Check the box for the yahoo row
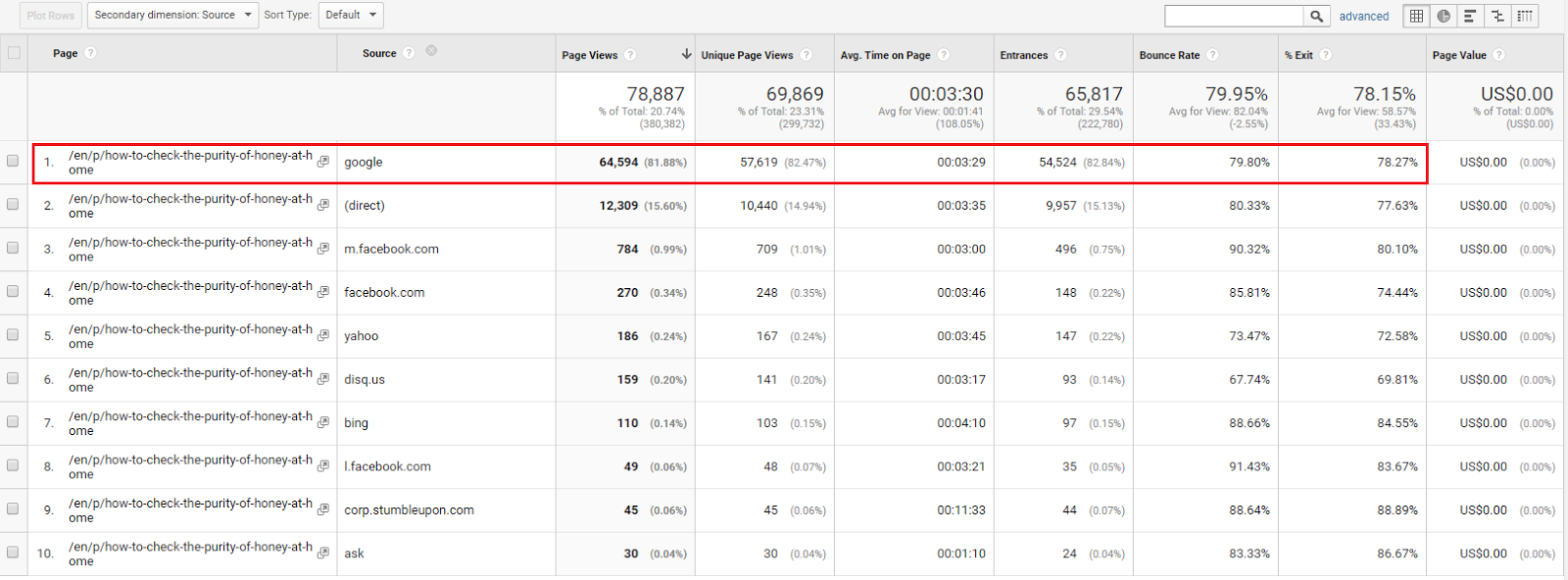Viewport: 1568px width, 580px height. tap(13, 335)
